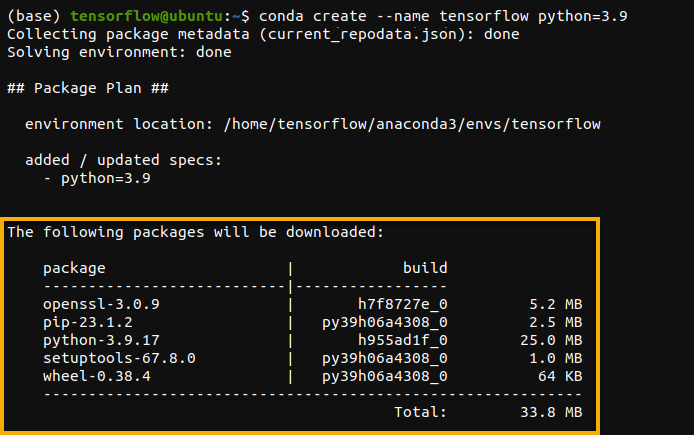Select the '- python=3.9' spec entry

97,178
